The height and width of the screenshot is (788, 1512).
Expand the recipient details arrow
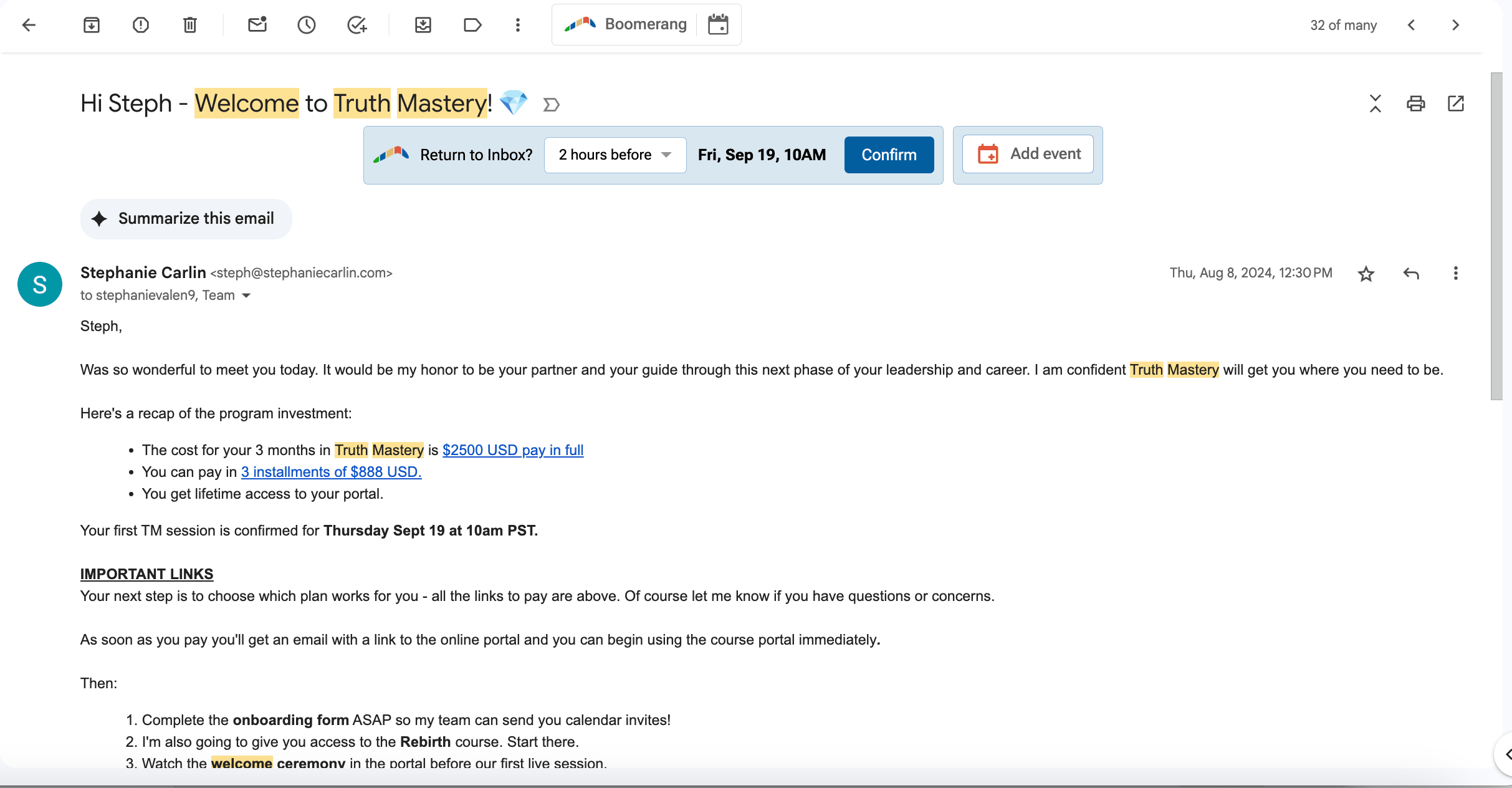[x=246, y=295]
